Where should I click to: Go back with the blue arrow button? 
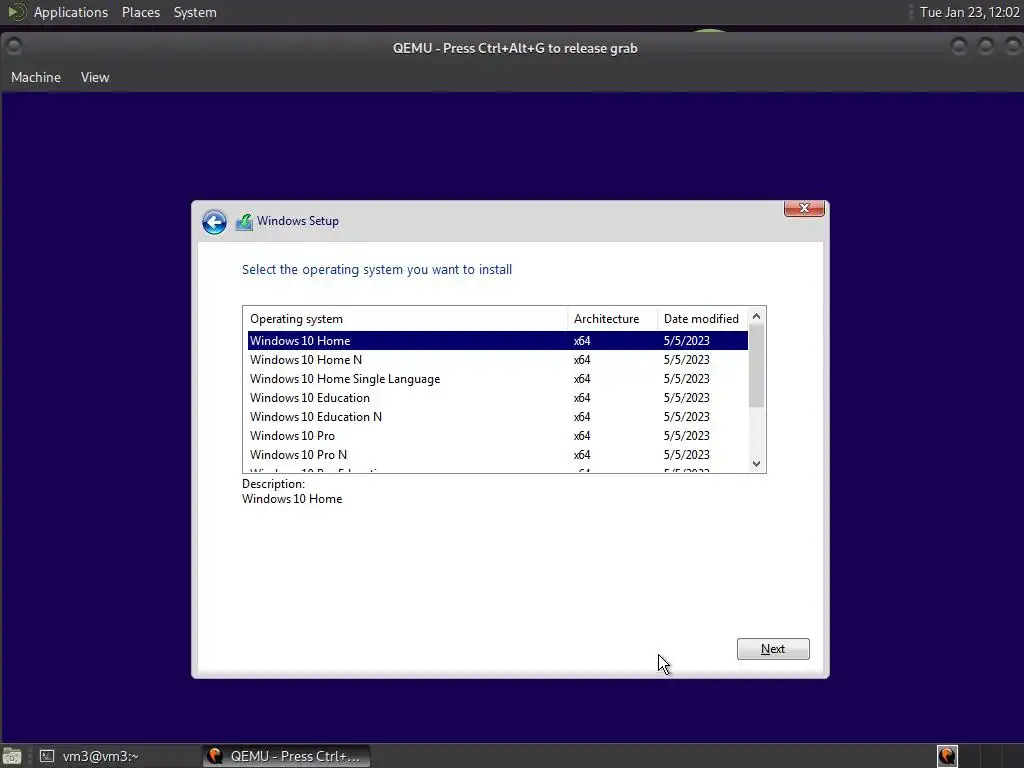click(x=214, y=222)
